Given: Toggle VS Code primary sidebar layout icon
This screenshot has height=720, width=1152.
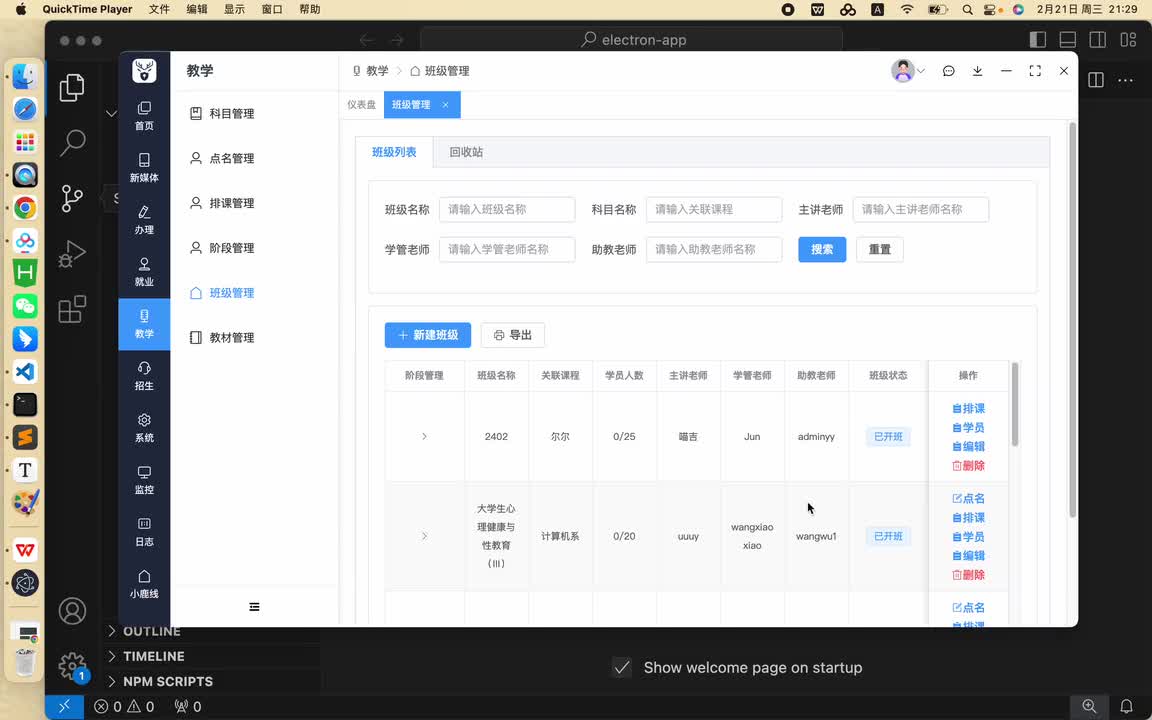Looking at the screenshot, I should tap(1037, 40).
